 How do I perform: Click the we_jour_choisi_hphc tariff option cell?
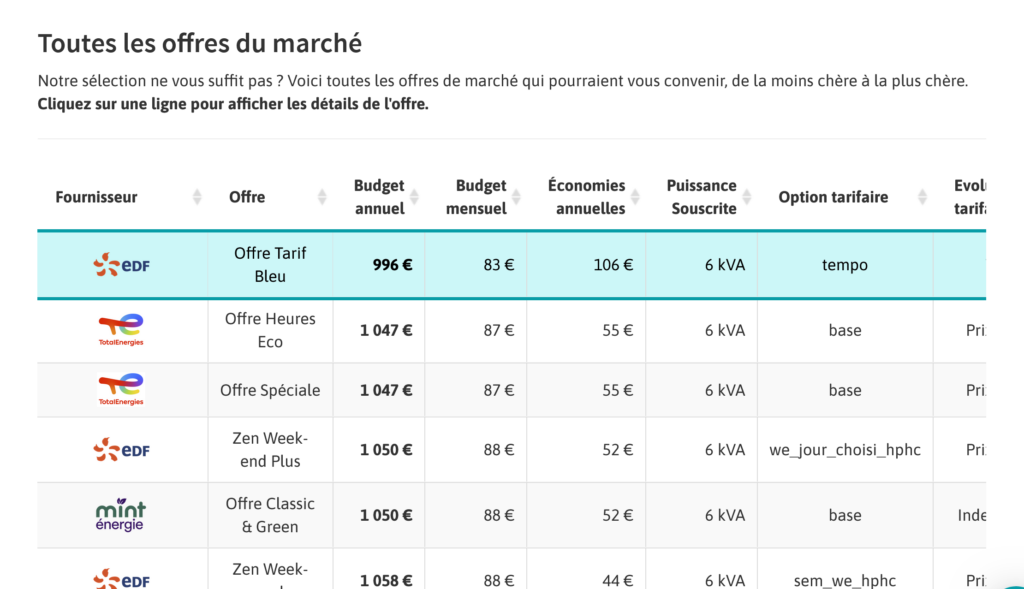[x=844, y=450]
